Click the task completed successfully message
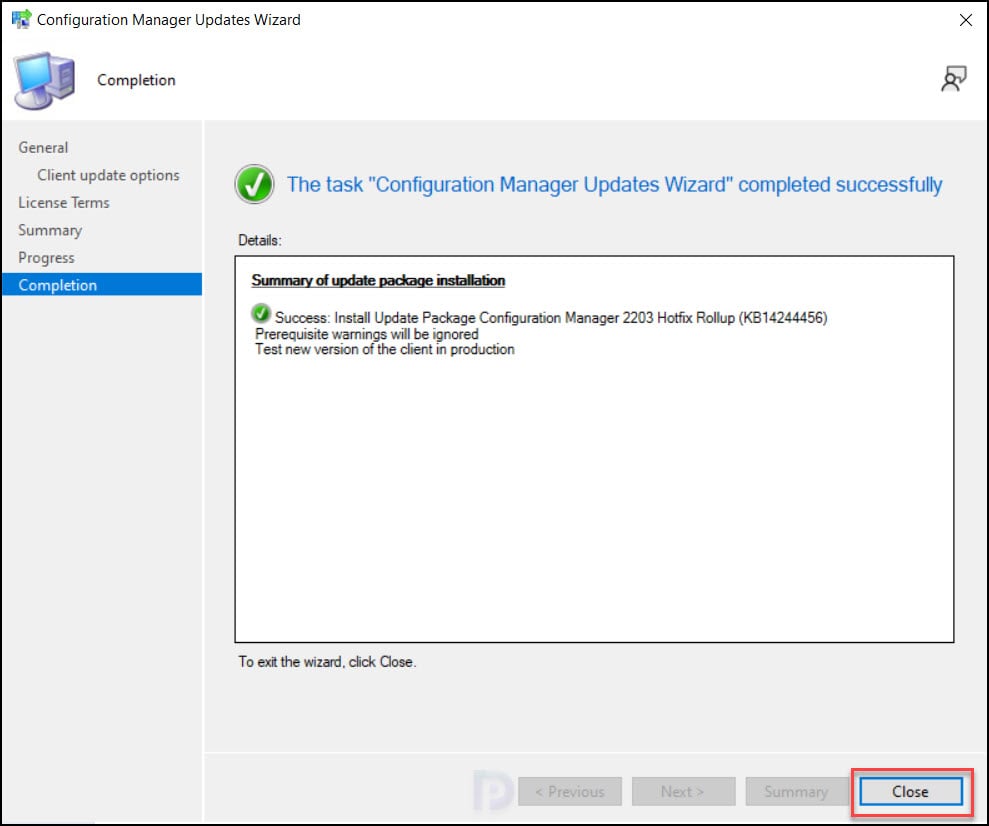The width and height of the screenshot is (989, 826). click(614, 185)
